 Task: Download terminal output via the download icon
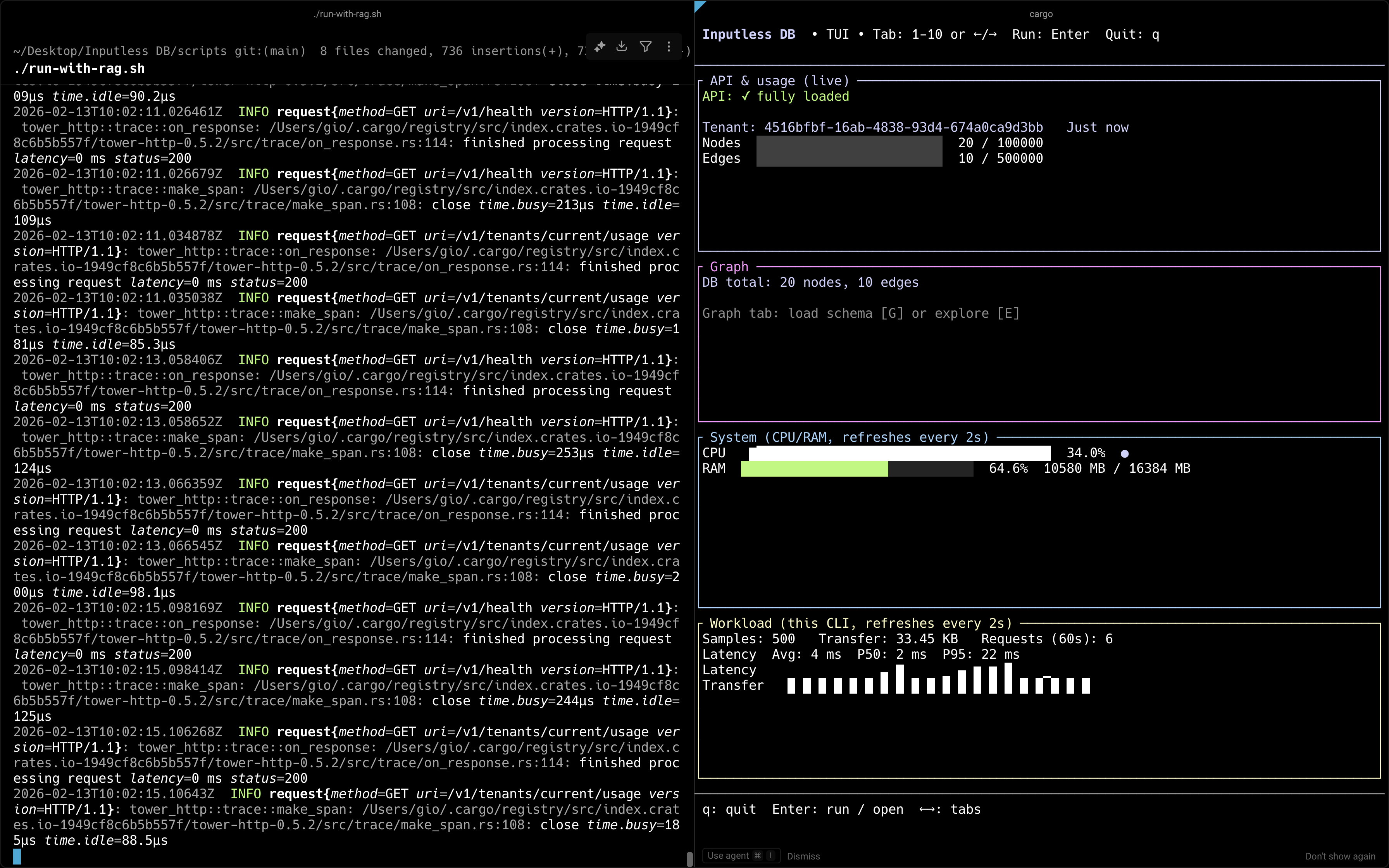pyautogui.click(x=622, y=46)
